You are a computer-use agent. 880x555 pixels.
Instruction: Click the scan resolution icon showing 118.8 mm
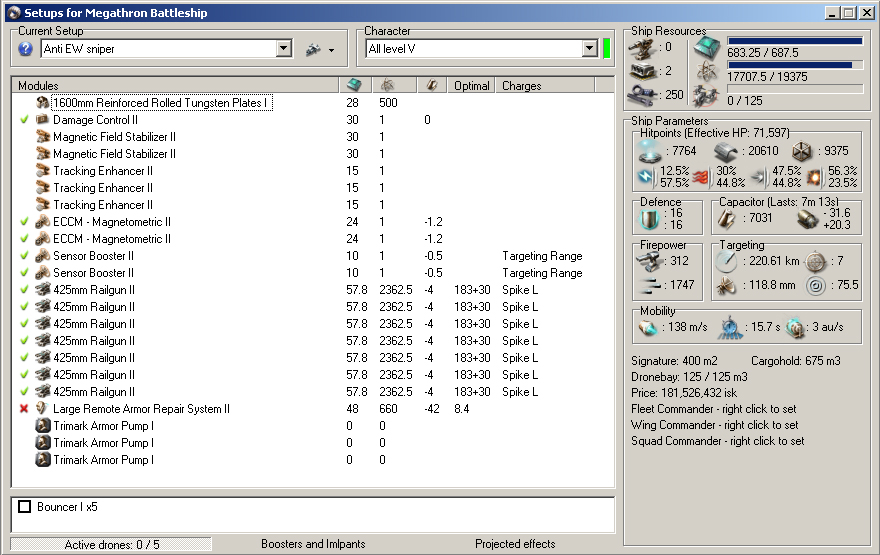[726, 286]
